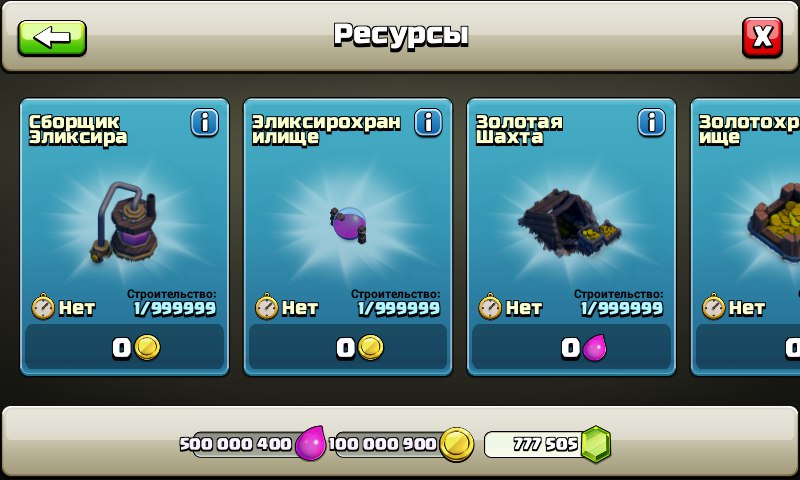
Task: Open info for Сборщик Эликсира
Action: click(x=205, y=122)
